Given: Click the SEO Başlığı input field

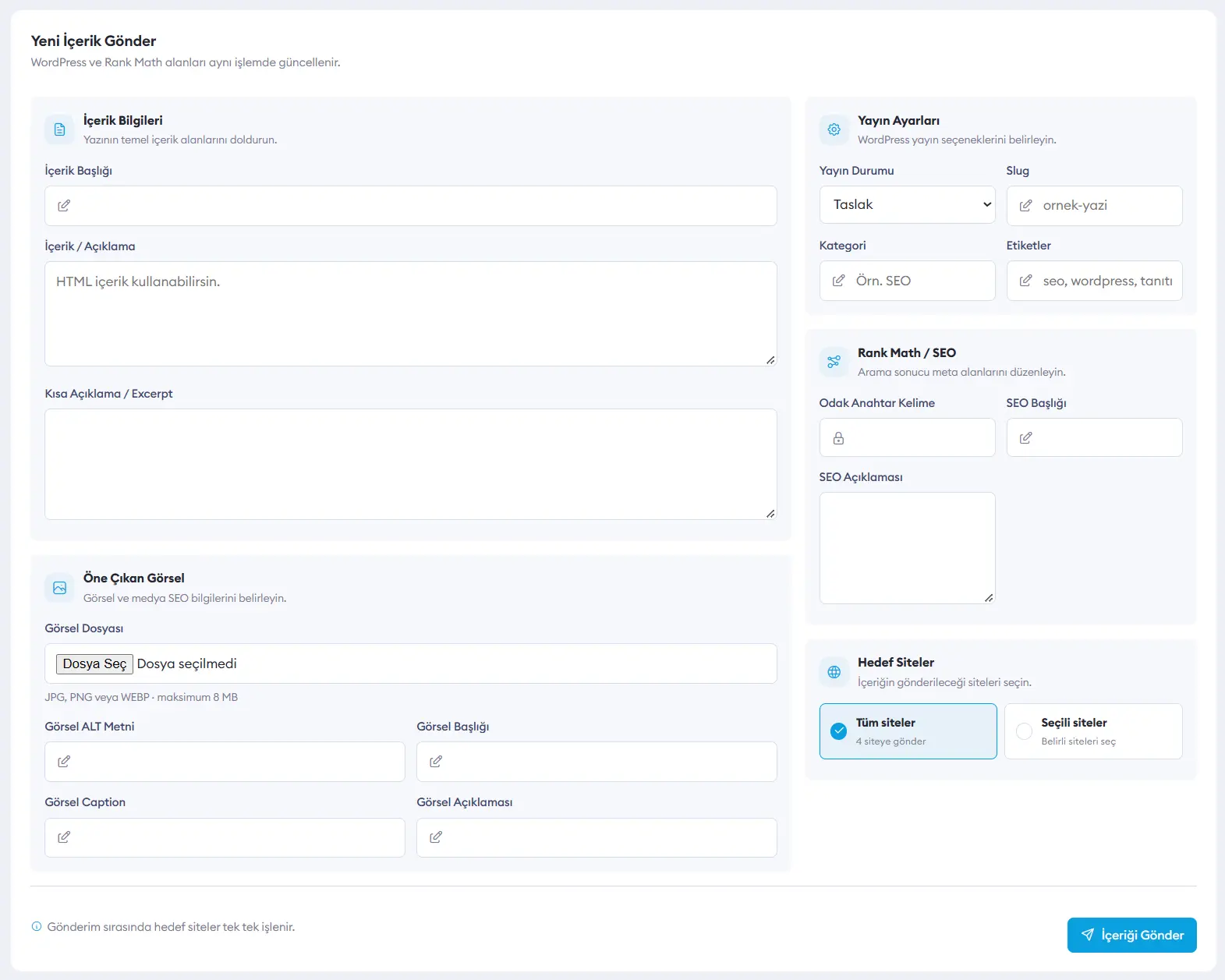Looking at the screenshot, I should point(1094,437).
